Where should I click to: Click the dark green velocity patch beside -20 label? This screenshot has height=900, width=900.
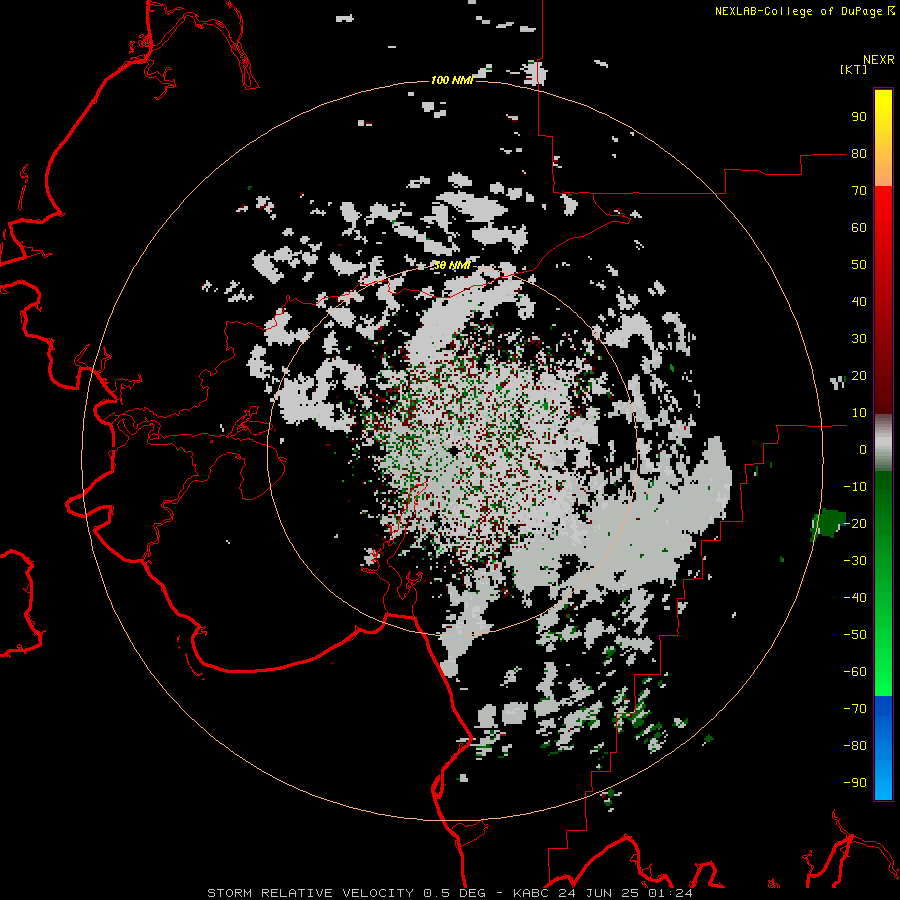pyautogui.click(x=829, y=523)
